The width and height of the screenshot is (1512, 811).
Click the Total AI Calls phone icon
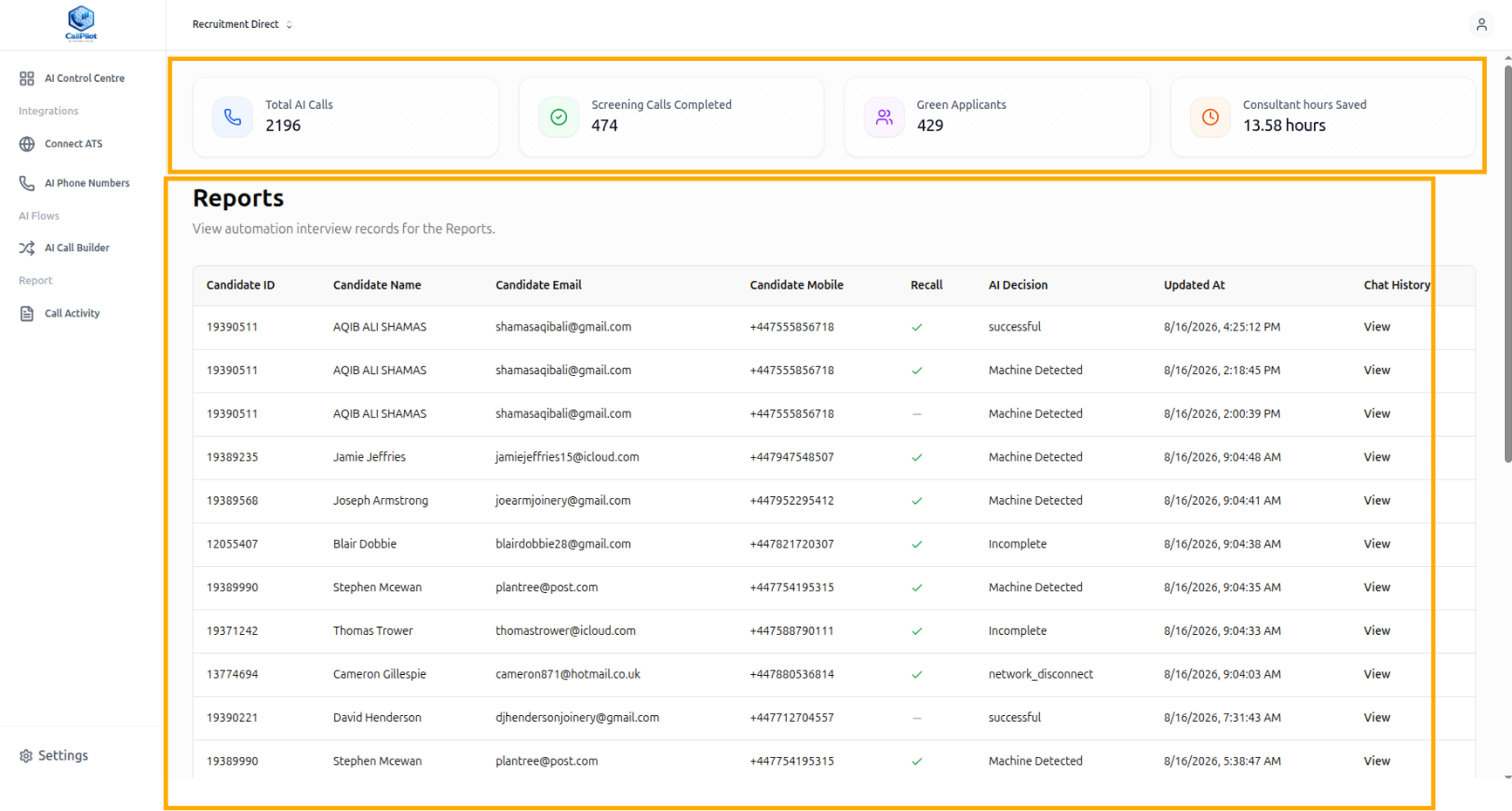(233, 117)
